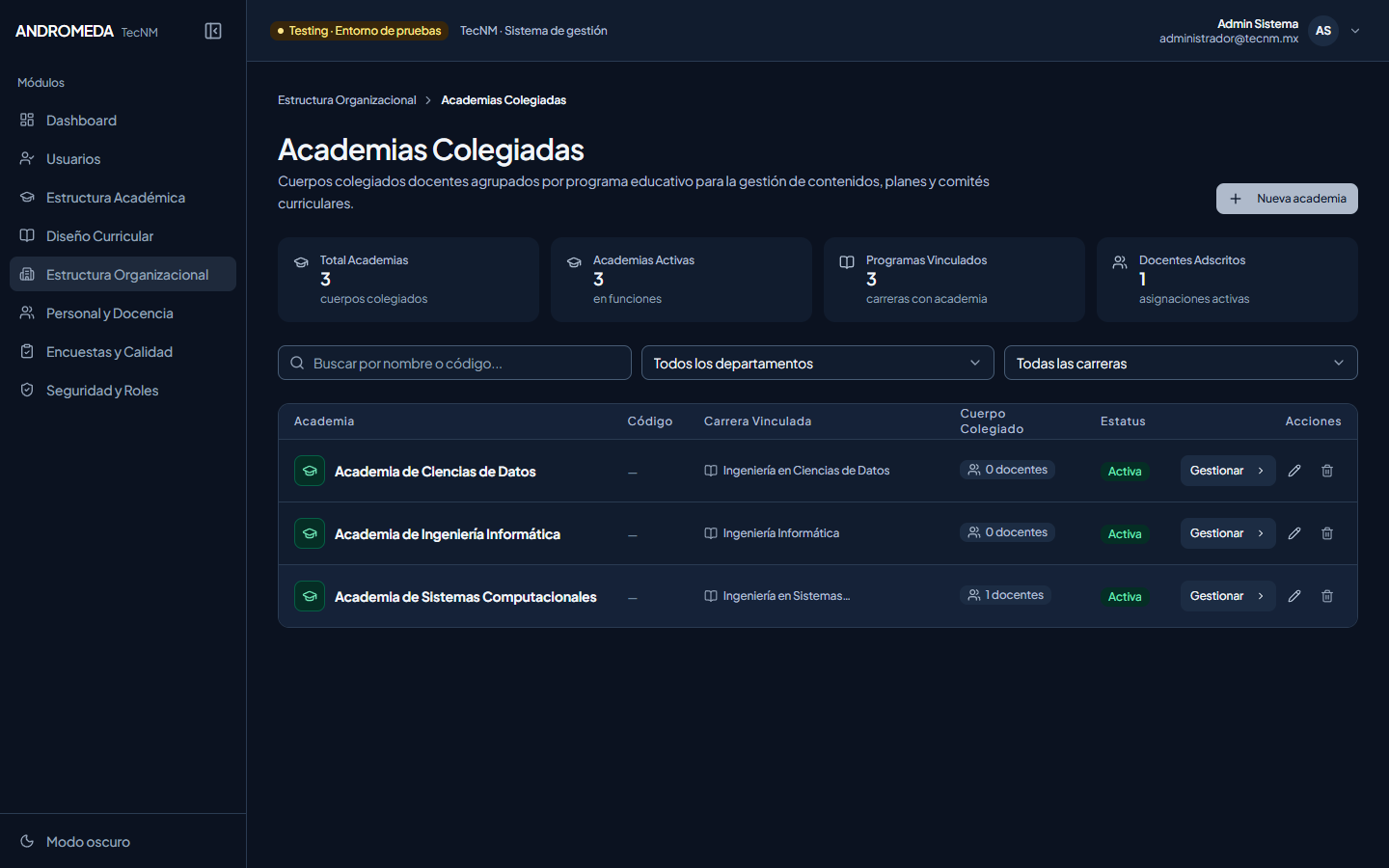Open Dashboard module
1389x868 pixels.
point(123,121)
